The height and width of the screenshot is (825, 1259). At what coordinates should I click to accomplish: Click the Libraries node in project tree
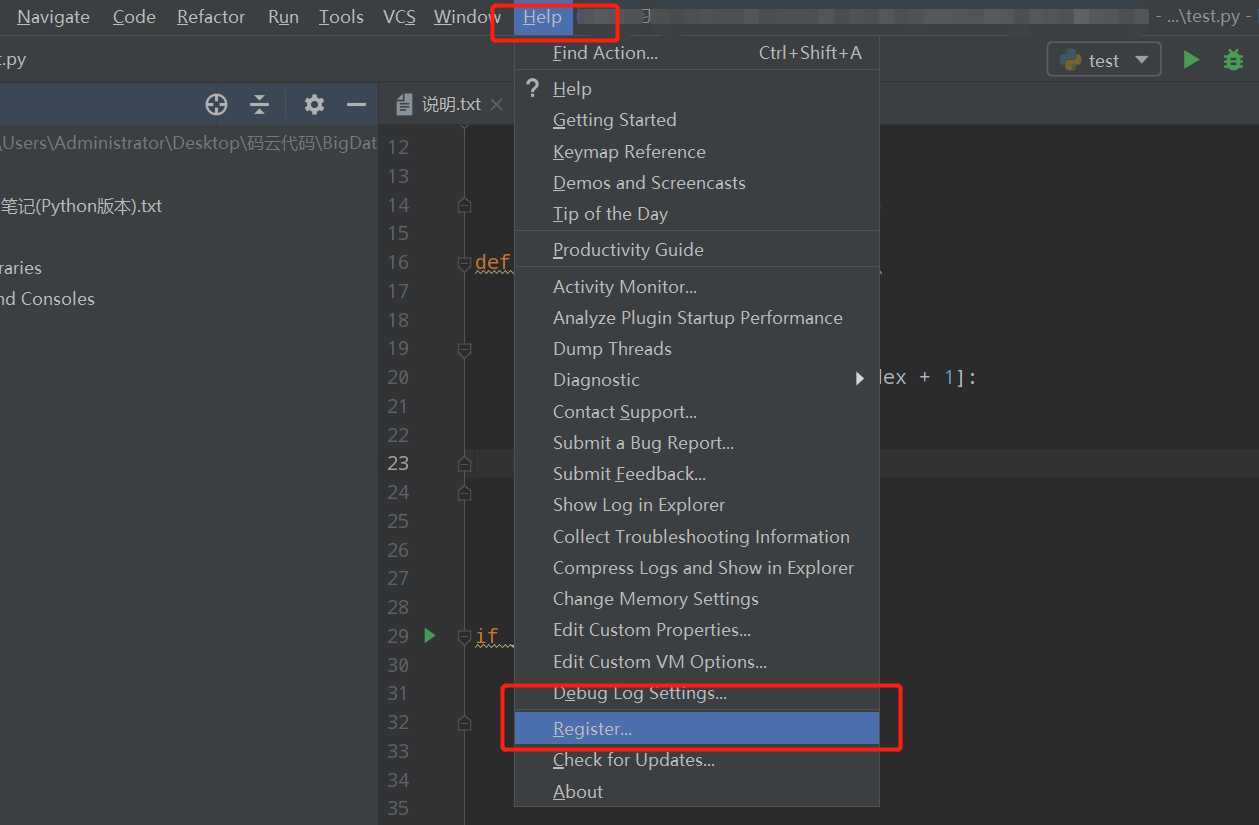21,268
